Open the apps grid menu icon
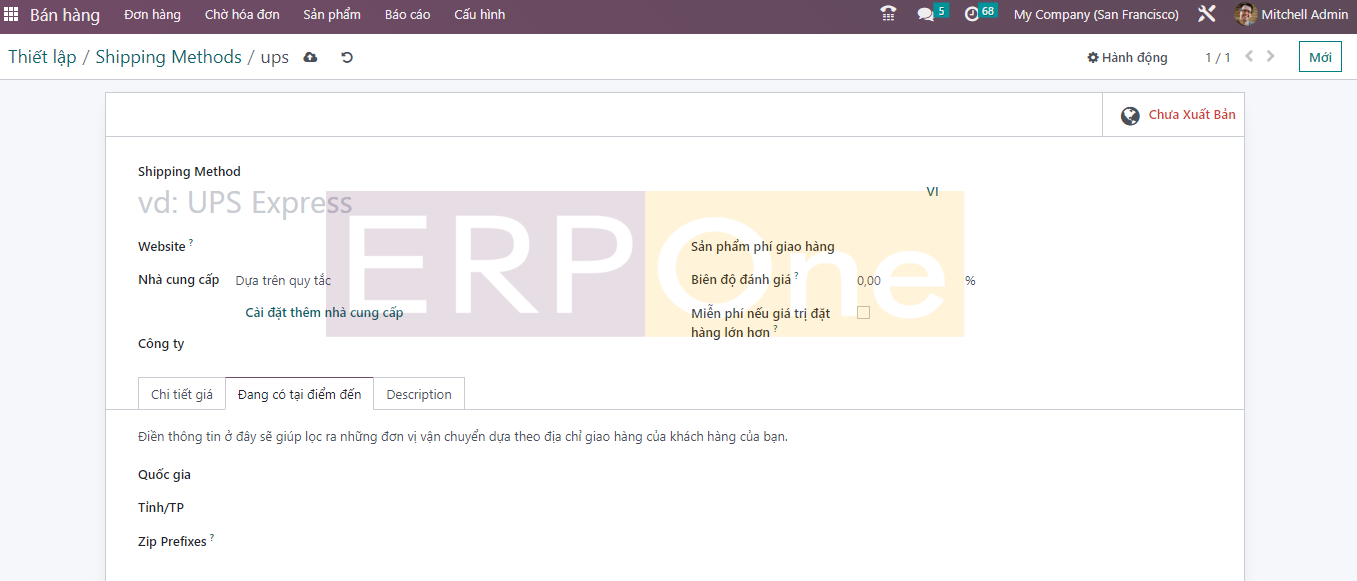1357x581 pixels. (11, 15)
